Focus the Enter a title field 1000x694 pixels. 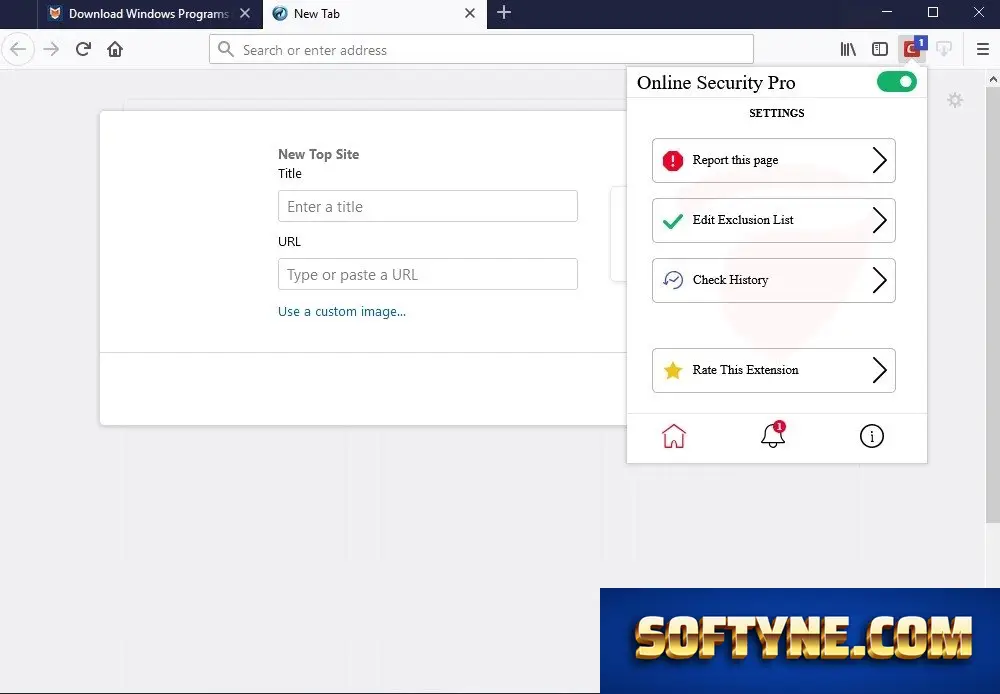pos(428,206)
